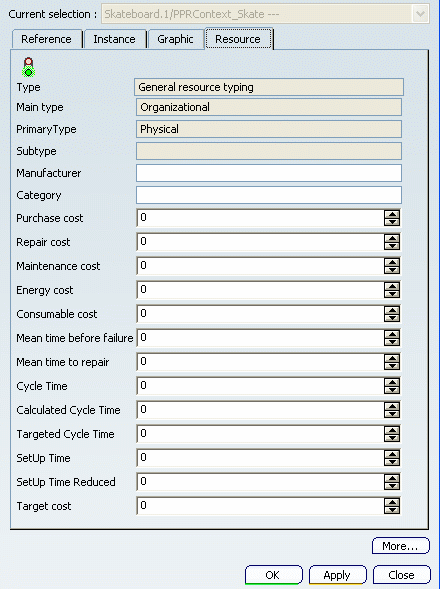Switch to the Reference tab

tap(46, 39)
